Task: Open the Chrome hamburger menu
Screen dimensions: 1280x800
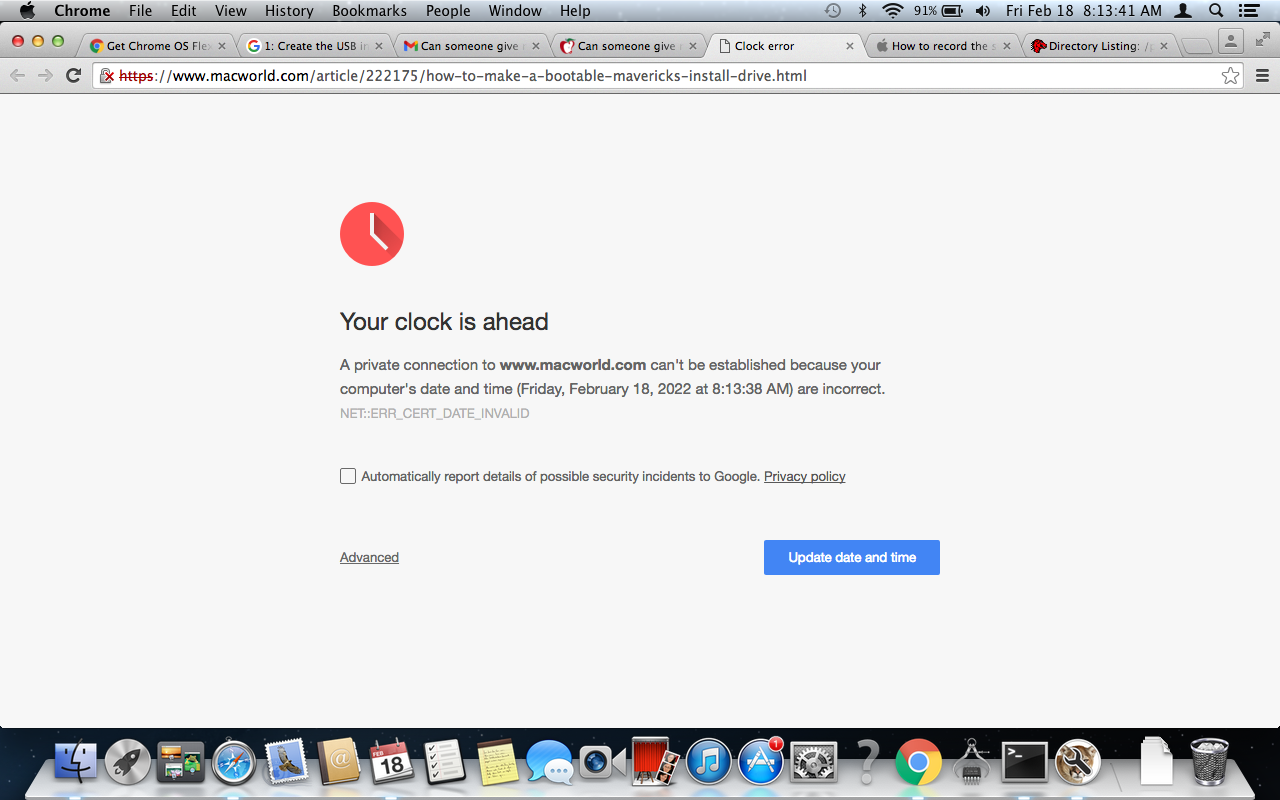Action: point(1262,76)
